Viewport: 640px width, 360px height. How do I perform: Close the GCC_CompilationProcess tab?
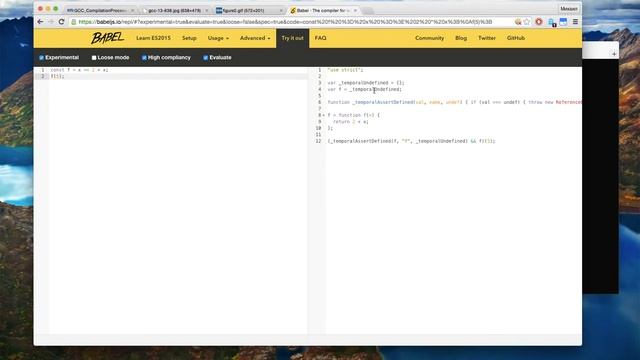pyautogui.click(x=132, y=10)
